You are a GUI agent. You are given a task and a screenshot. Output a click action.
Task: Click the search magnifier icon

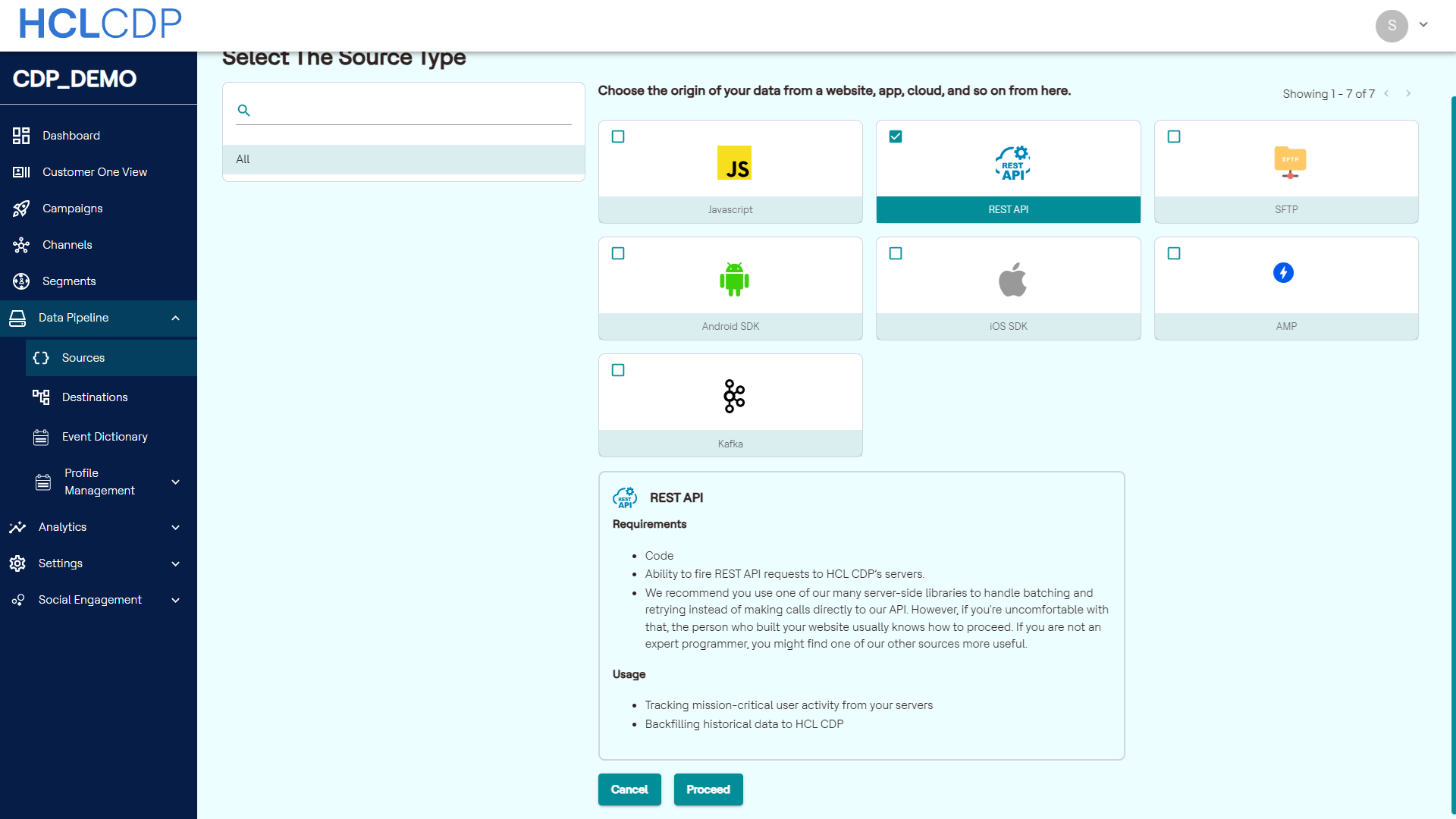click(x=243, y=111)
